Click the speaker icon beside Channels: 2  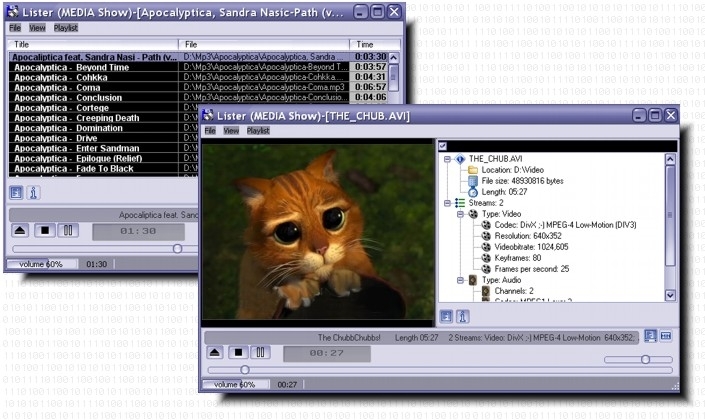(x=486, y=291)
